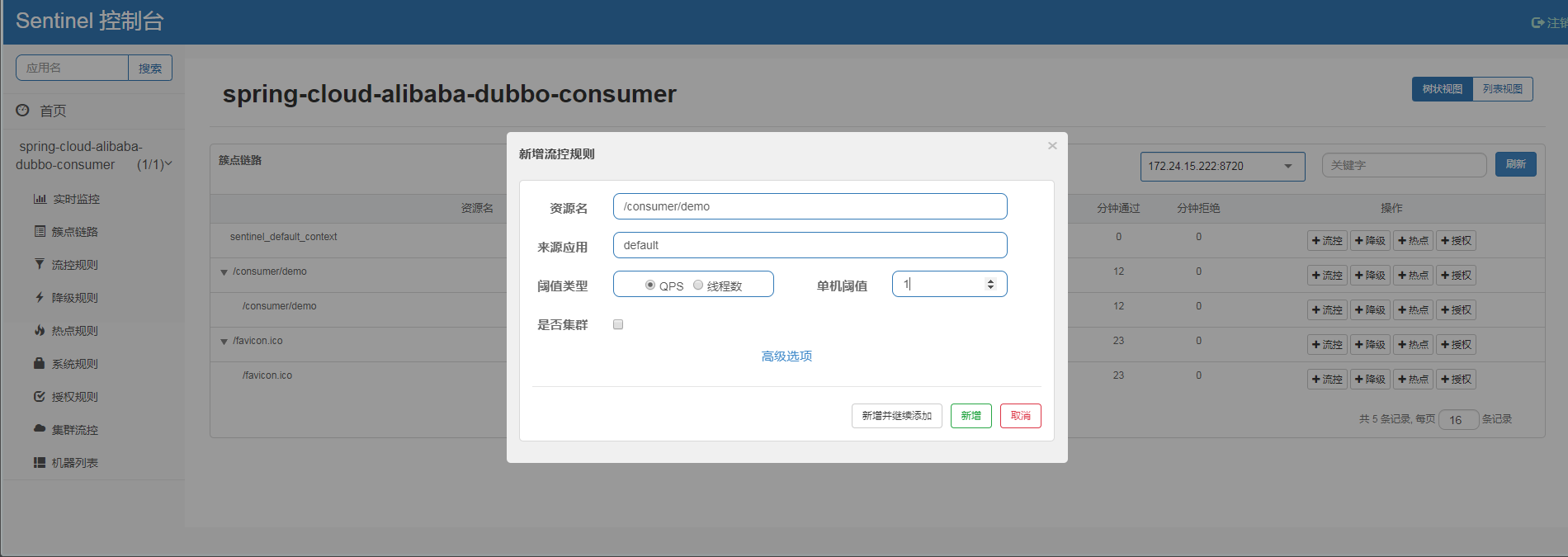This screenshot has width=1568, height=557.
Task: Click the logout icon in the header
Action: (1537, 23)
